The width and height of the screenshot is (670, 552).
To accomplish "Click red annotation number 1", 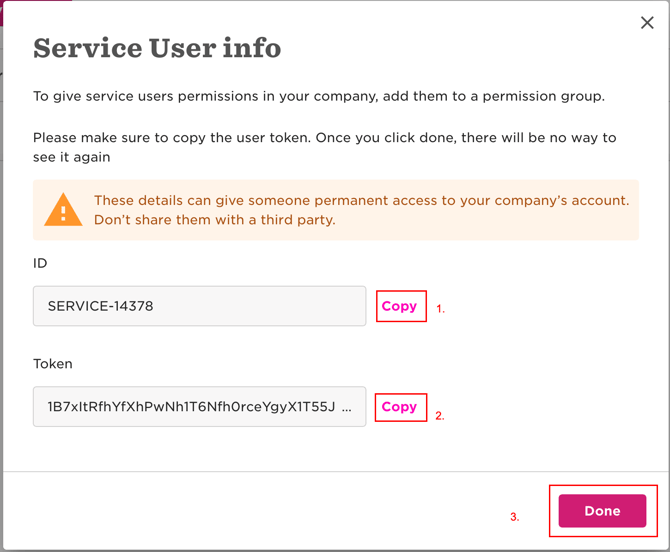I will 440,310.
